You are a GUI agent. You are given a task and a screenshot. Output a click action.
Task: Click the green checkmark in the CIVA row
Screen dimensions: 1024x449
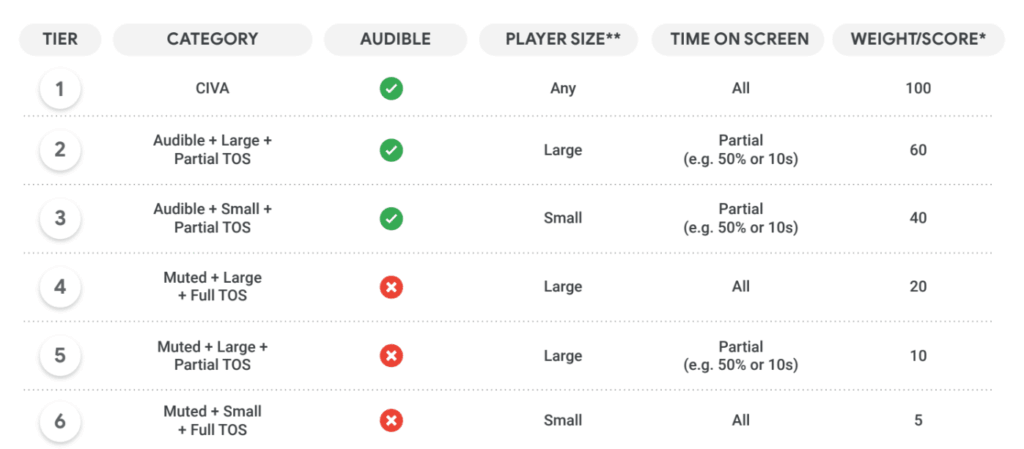tap(391, 89)
